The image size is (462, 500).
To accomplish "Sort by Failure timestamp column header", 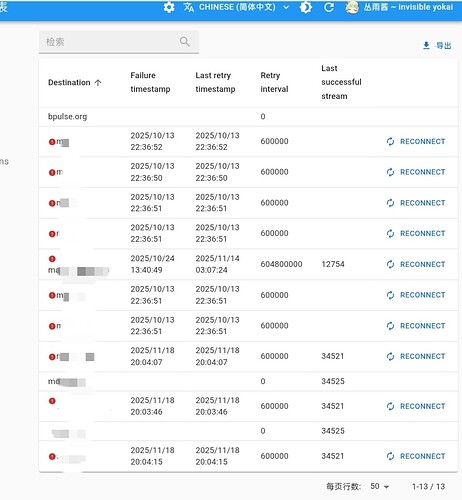I will coord(150,82).
